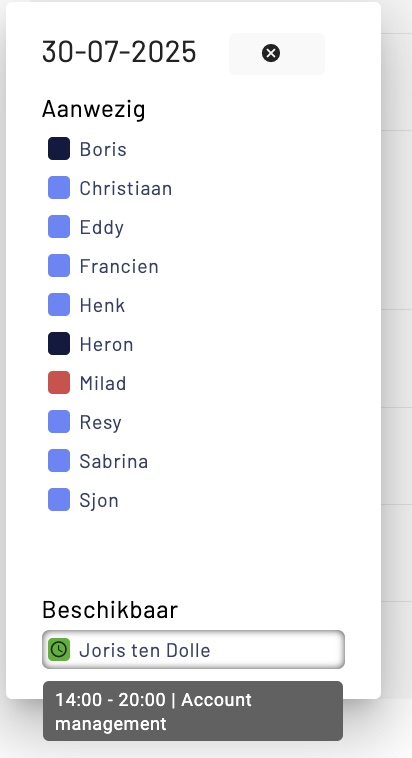Click the blue swatch beside Eddy
This screenshot has width=412, height=758.
pyautogui.click(x=59, y=227)
